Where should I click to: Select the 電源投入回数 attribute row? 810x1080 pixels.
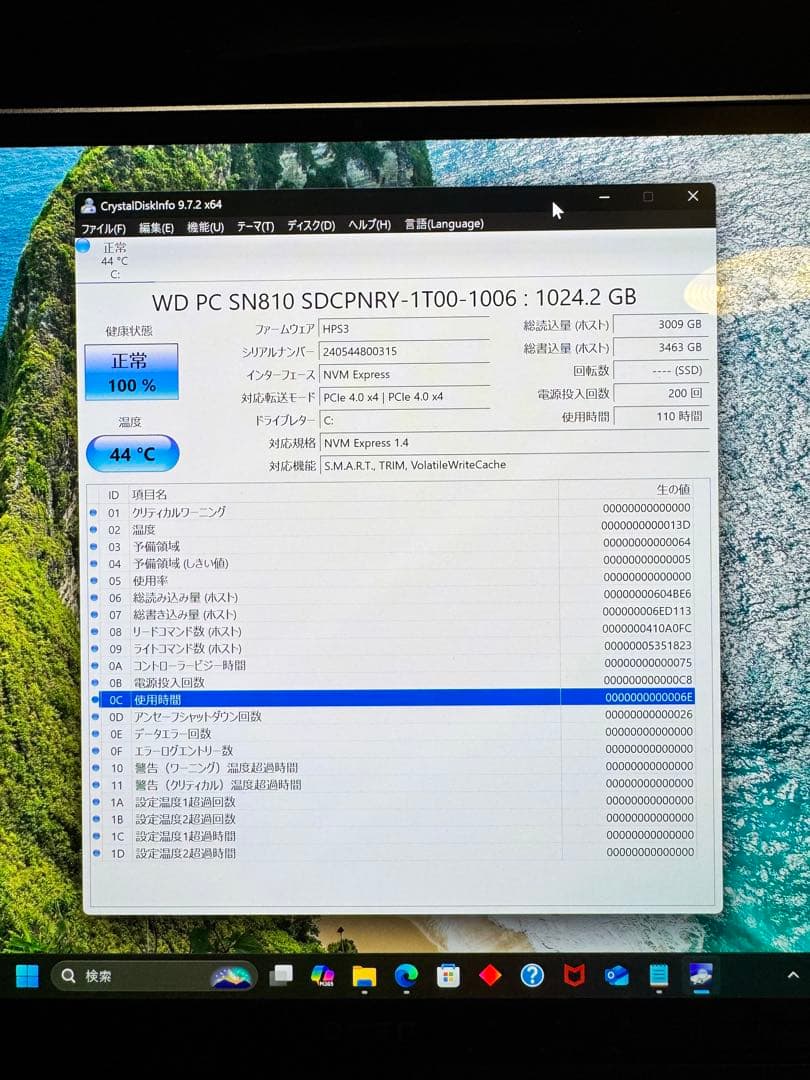pos(200,682)
